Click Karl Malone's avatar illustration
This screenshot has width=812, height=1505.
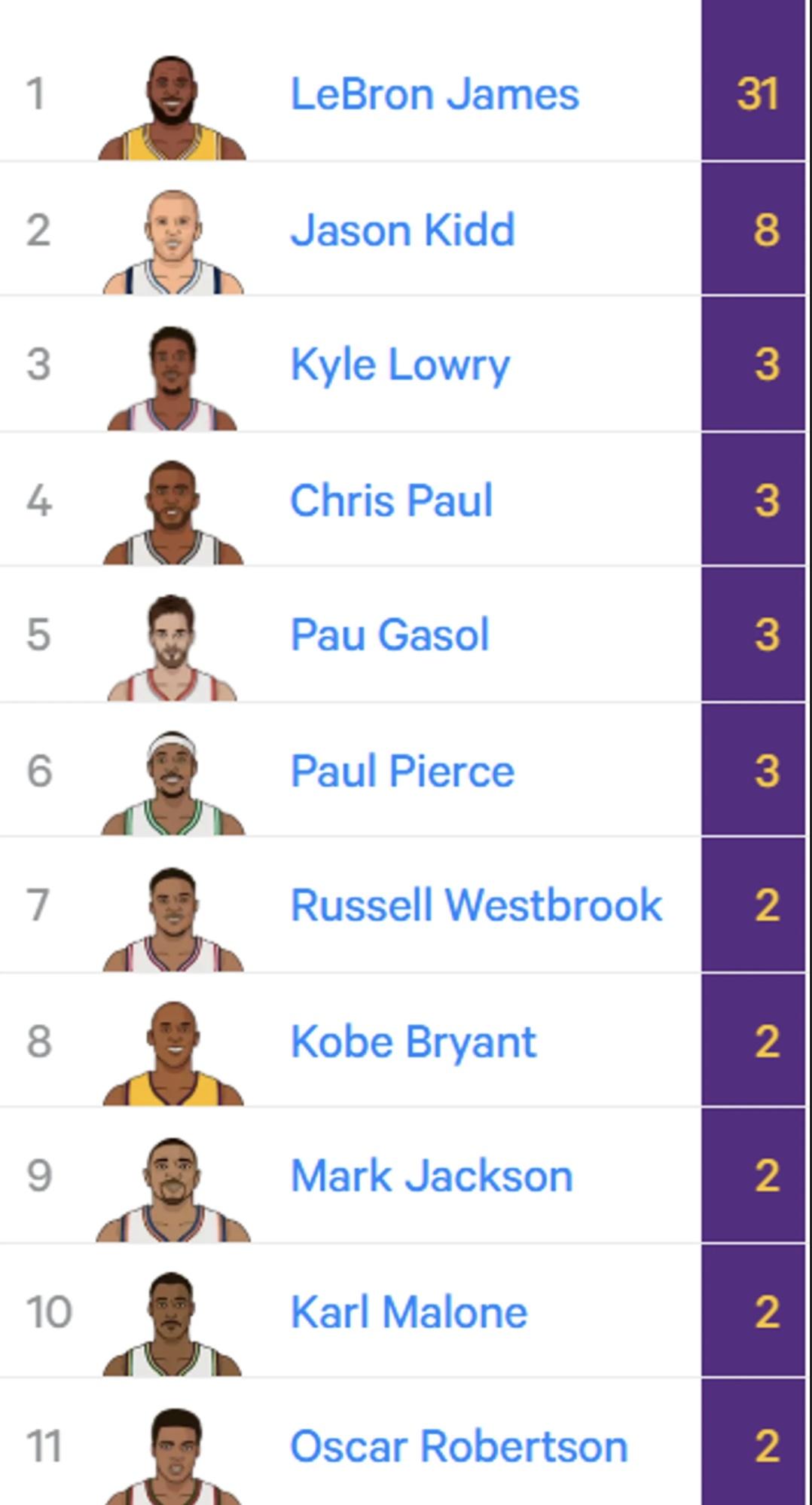click(172, 1324)
